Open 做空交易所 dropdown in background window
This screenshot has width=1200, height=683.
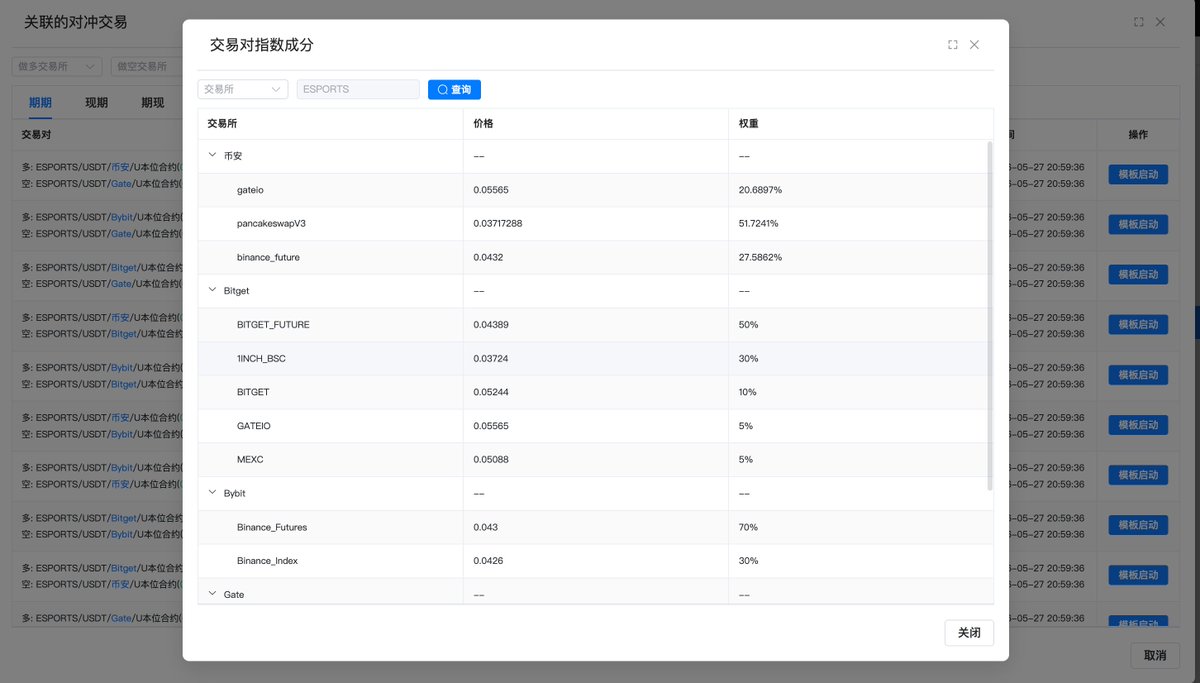click(146, 66)
